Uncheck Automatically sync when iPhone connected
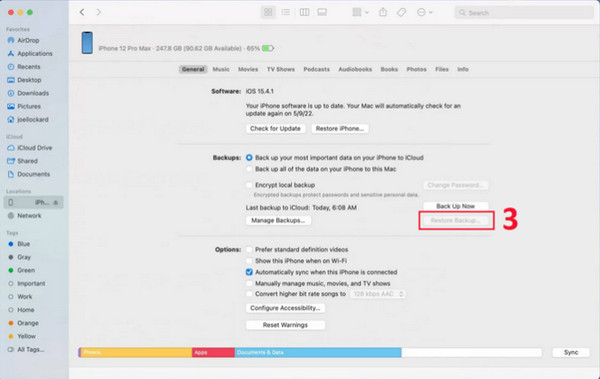The image size is (600, 379). [x=249, y=272]
